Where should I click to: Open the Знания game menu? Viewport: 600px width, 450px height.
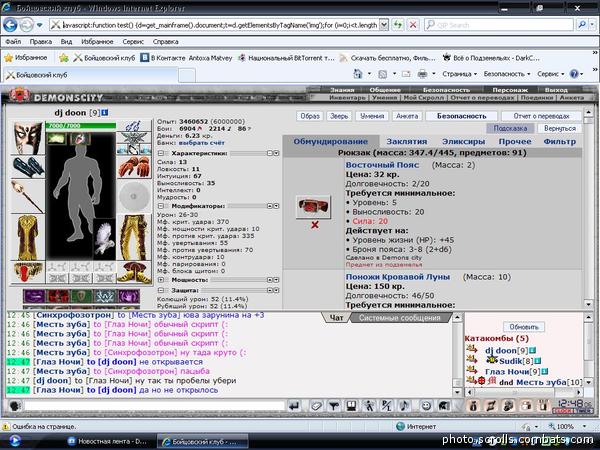click(x=342, y=90)
